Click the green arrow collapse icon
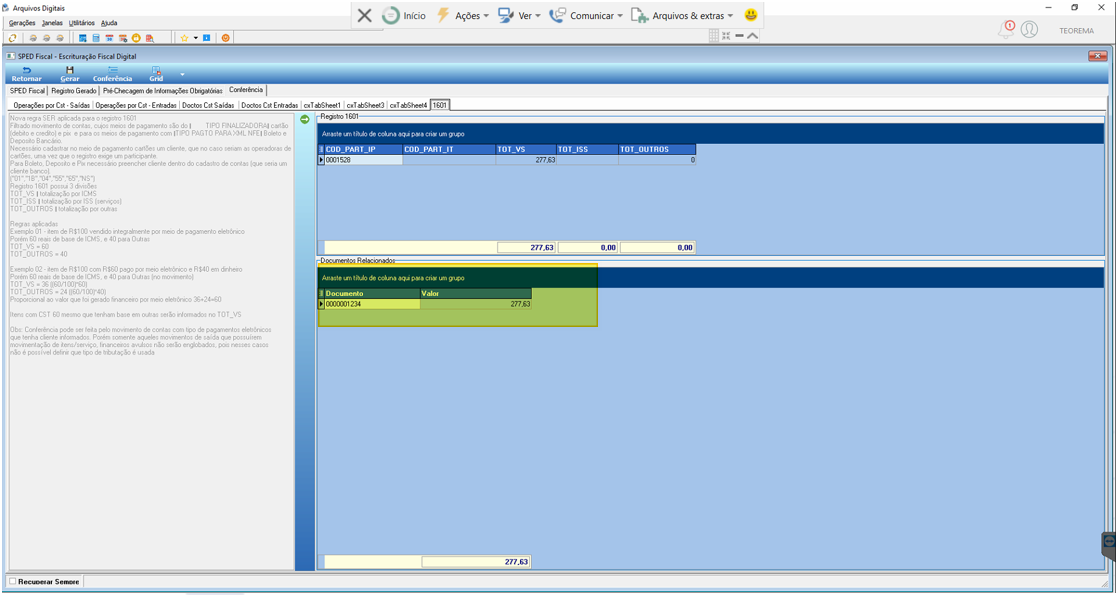 tap(305, 119)
